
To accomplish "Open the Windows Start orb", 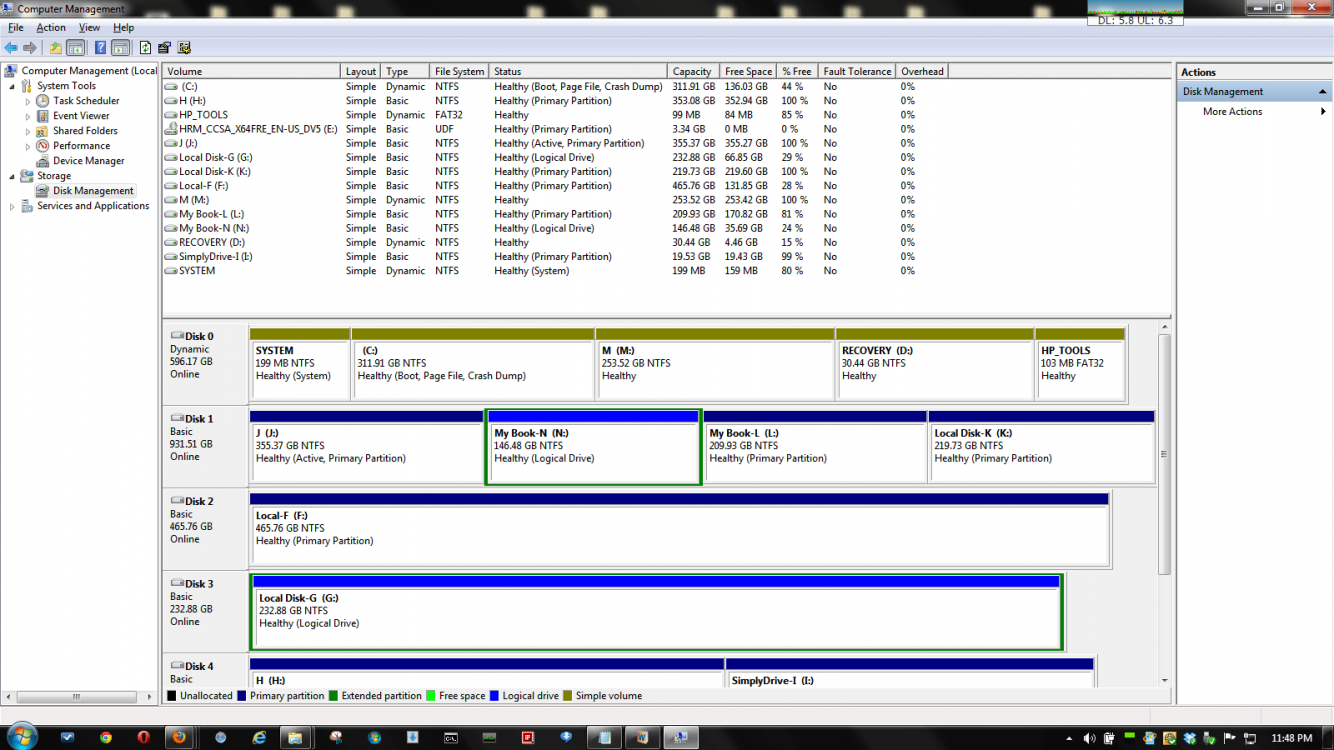I will pos(21,737).
